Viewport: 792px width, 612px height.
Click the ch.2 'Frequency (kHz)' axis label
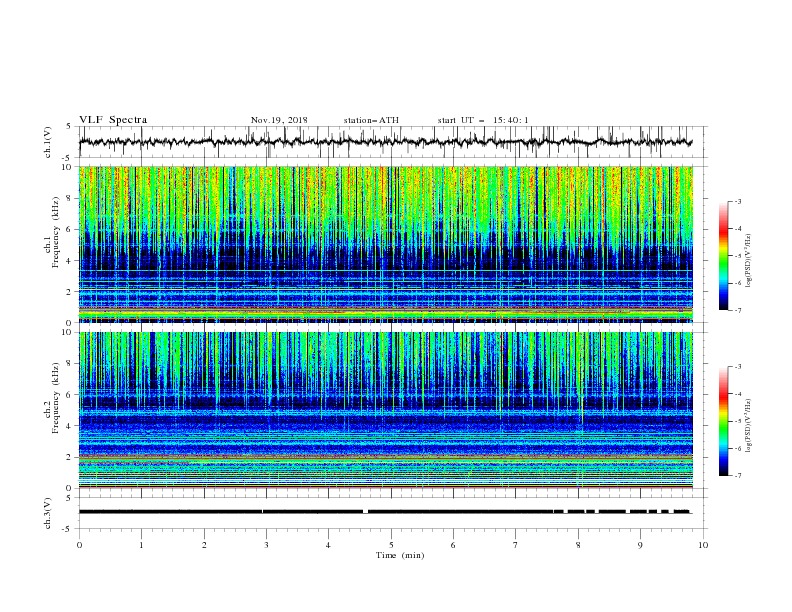tap(56, 398)
